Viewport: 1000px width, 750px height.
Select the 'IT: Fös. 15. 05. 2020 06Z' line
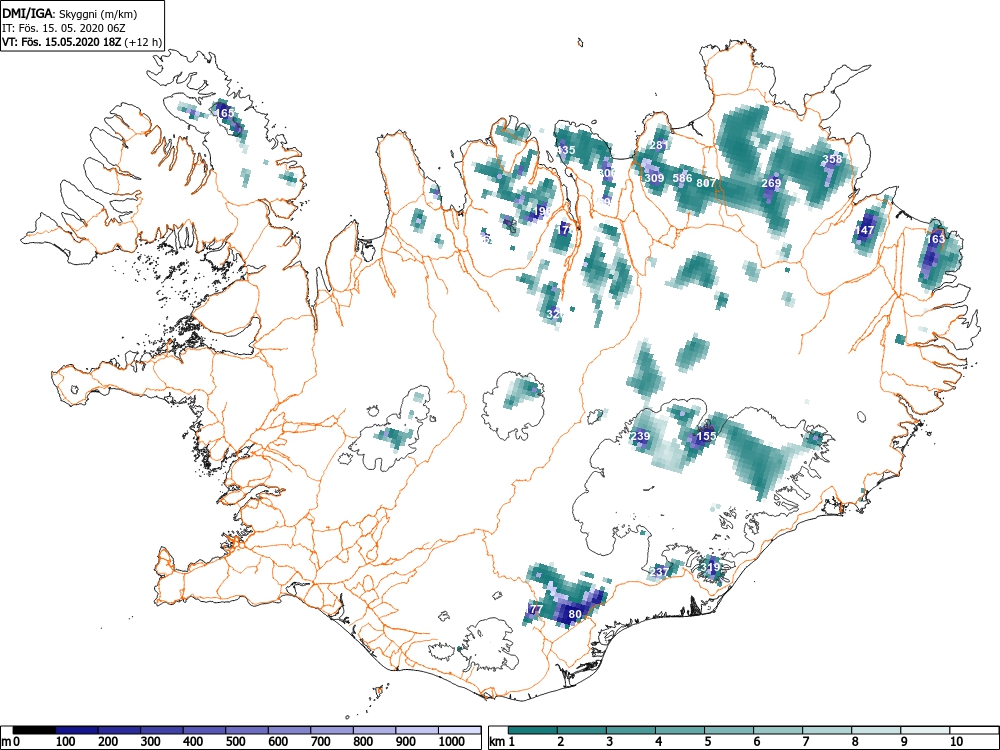click(66, 28)
